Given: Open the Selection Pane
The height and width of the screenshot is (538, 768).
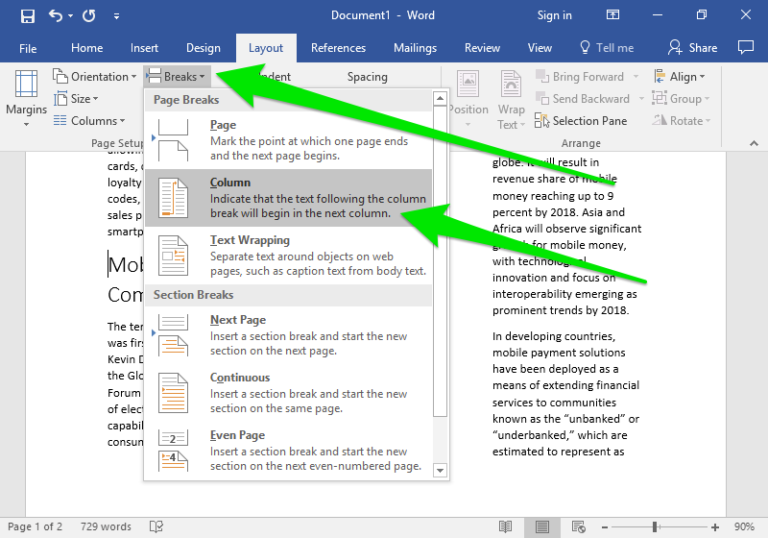Looking at the screenshot, I should (x=581, y=121).
